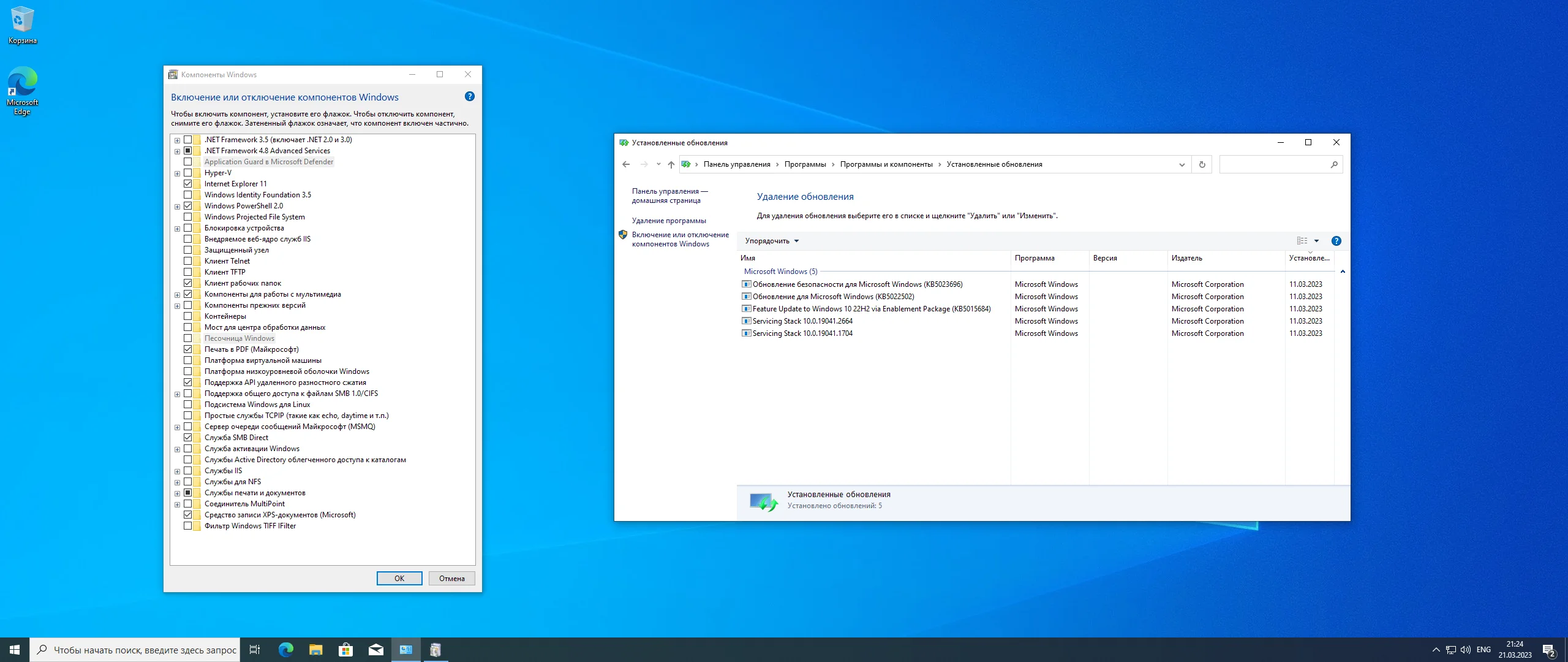Go up one level with up arrow
Screen dimensions: 1568x662
click(671, 164)
